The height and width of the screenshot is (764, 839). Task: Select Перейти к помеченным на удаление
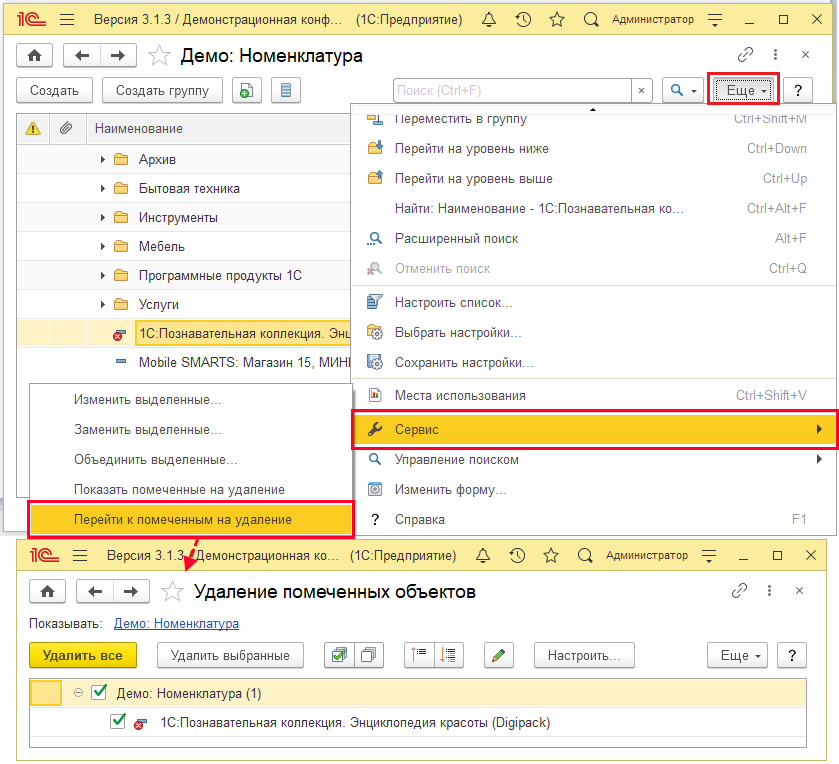click(191, 519)
